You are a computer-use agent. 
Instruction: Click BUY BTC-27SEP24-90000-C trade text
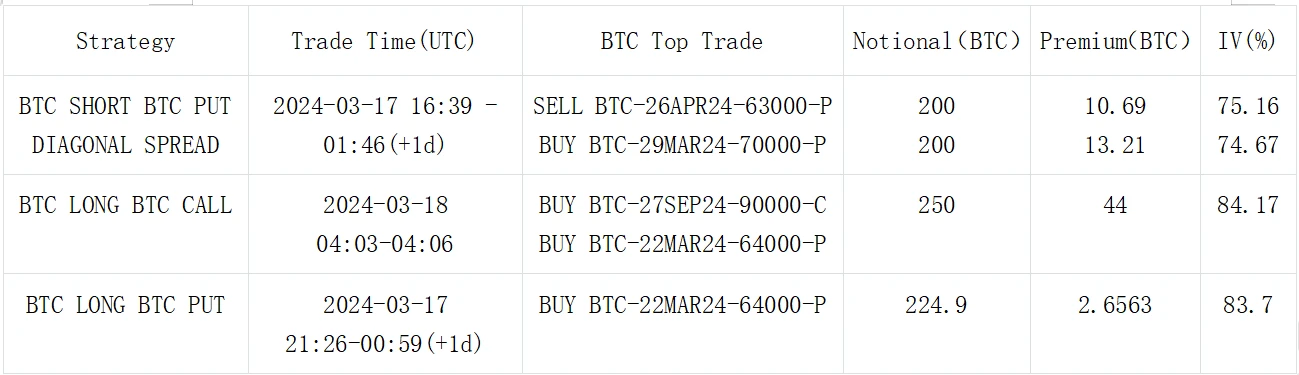tap(682, 205)
